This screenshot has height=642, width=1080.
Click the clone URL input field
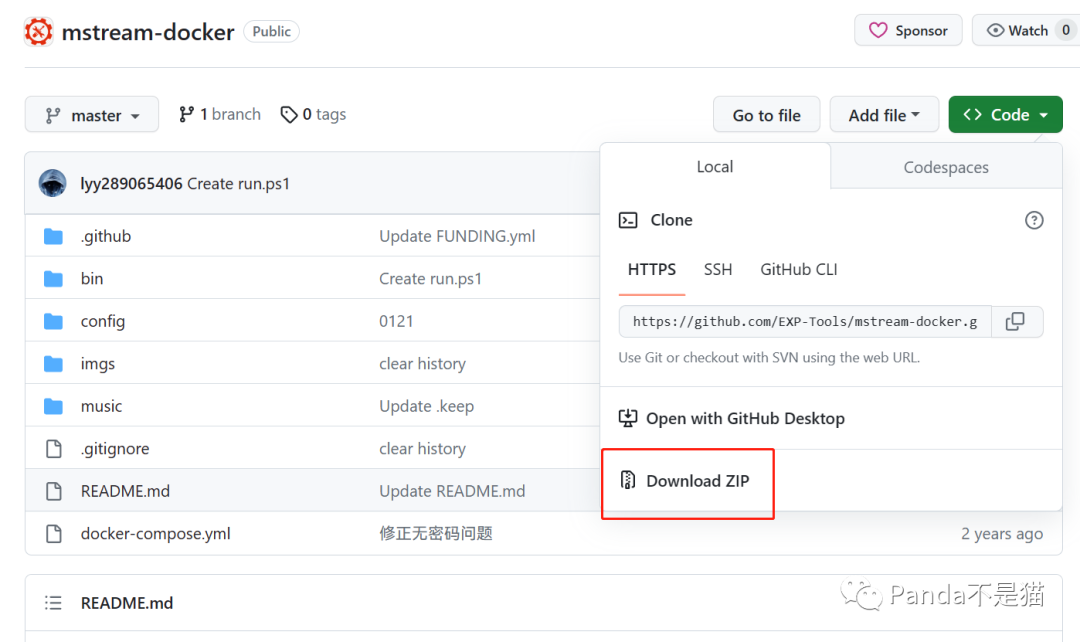coord(804,322)
